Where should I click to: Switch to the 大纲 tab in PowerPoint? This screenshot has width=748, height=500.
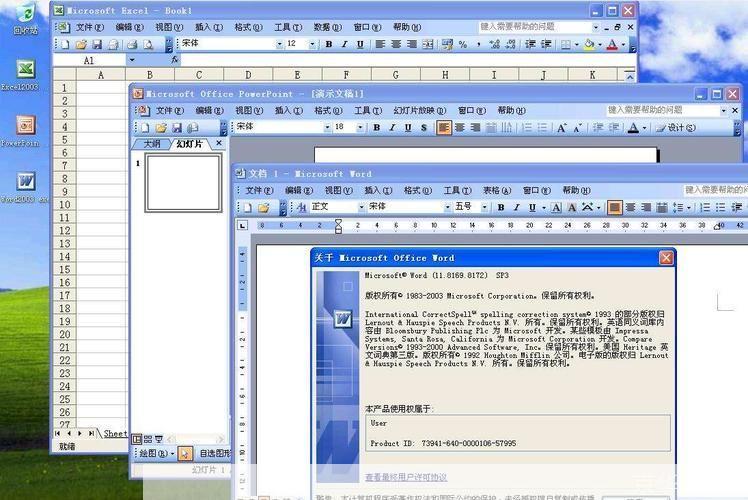151,144
